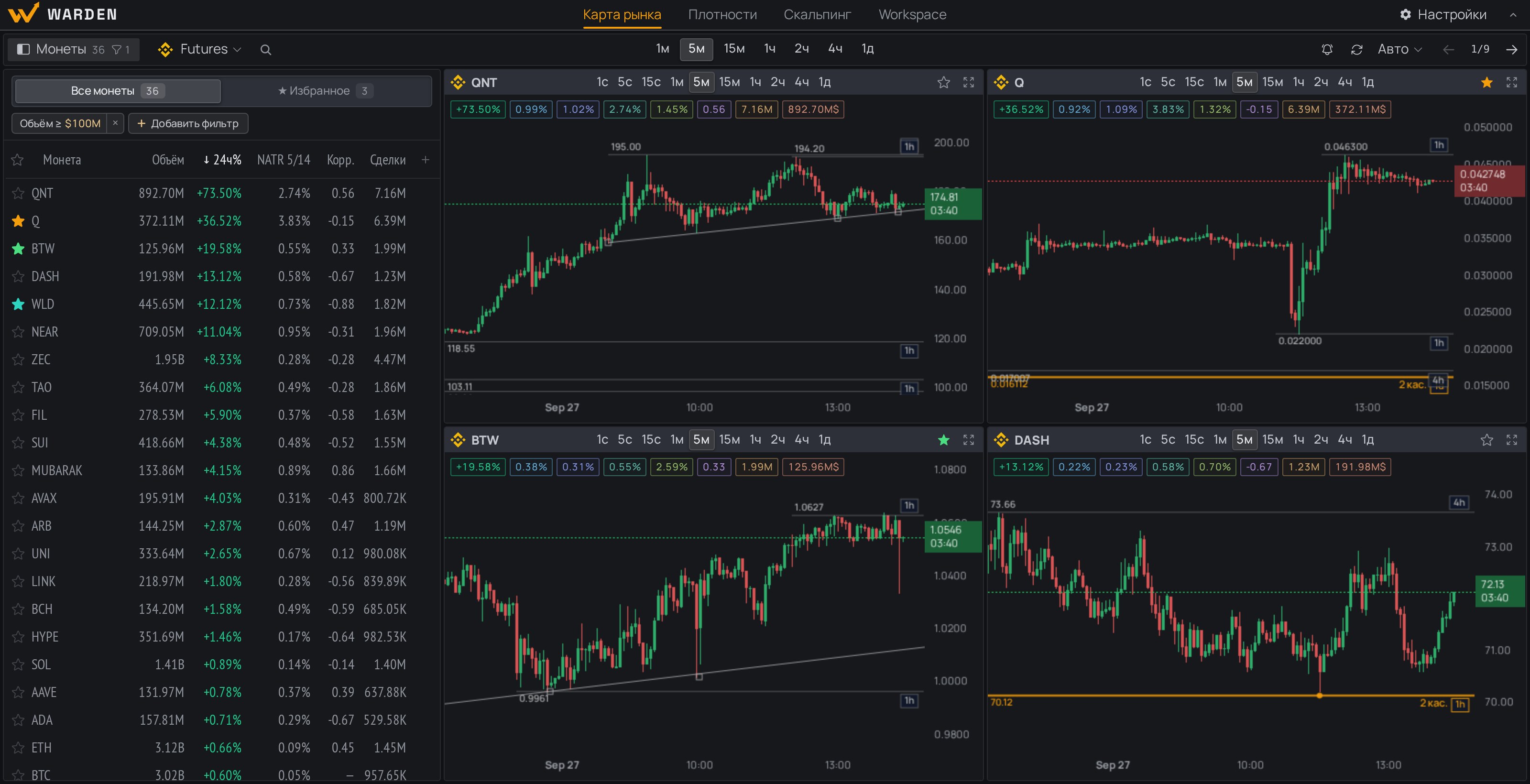Expand DASH chart to fullscreen
The image size is (1530, 784).
(1511, 440)
